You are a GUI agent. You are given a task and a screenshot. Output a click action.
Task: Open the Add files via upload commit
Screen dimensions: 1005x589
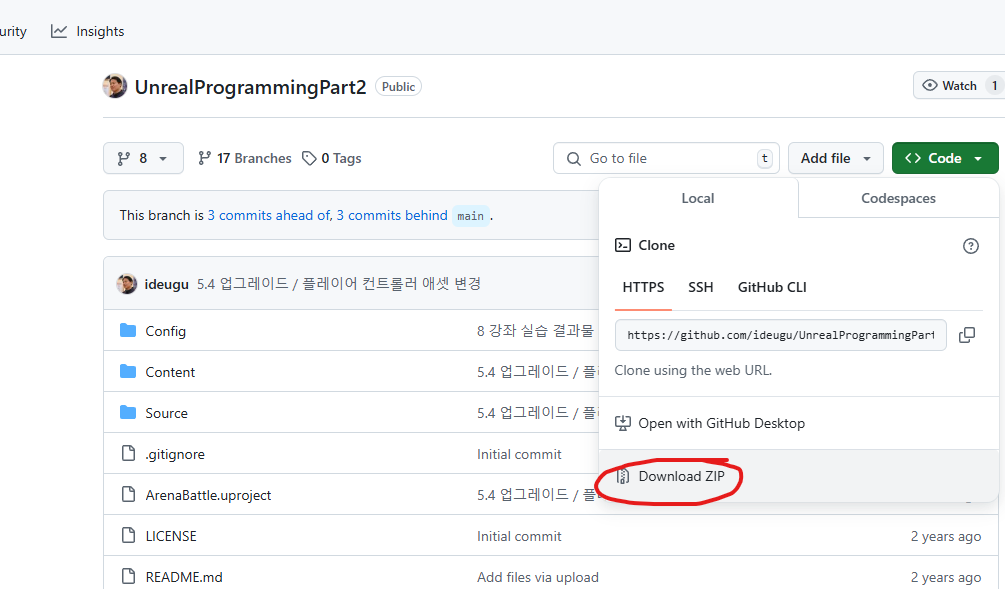coord(538,577)
